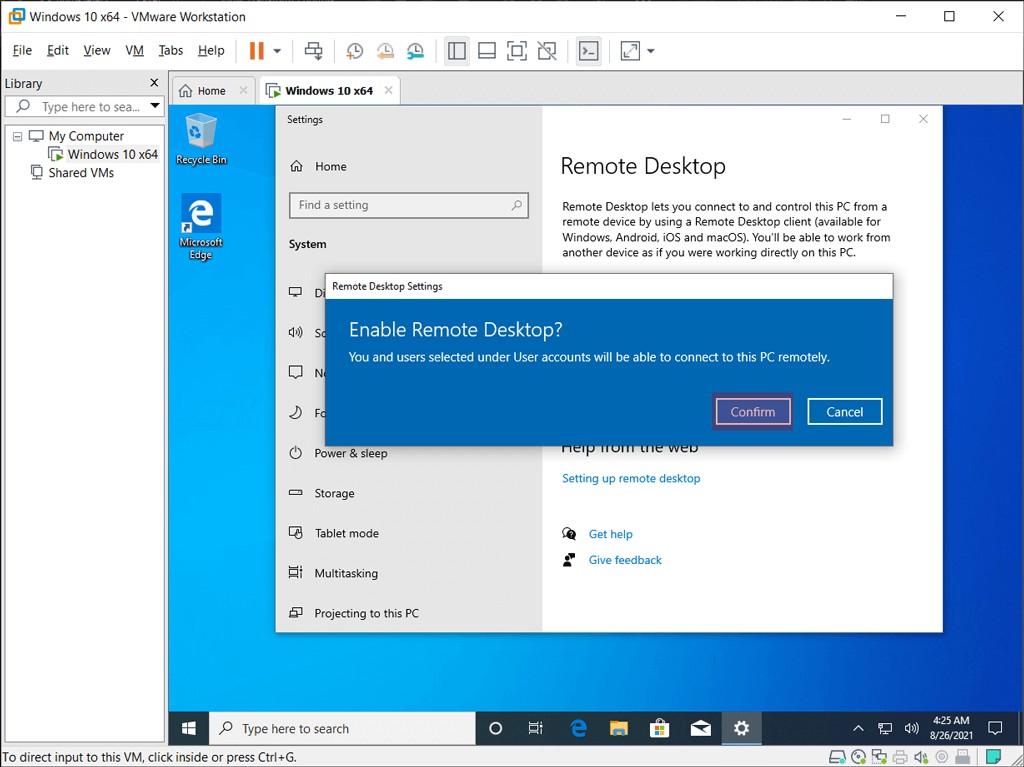1024x767 pixels.
Task: Open the VM menu
Action: pos(134,51)
